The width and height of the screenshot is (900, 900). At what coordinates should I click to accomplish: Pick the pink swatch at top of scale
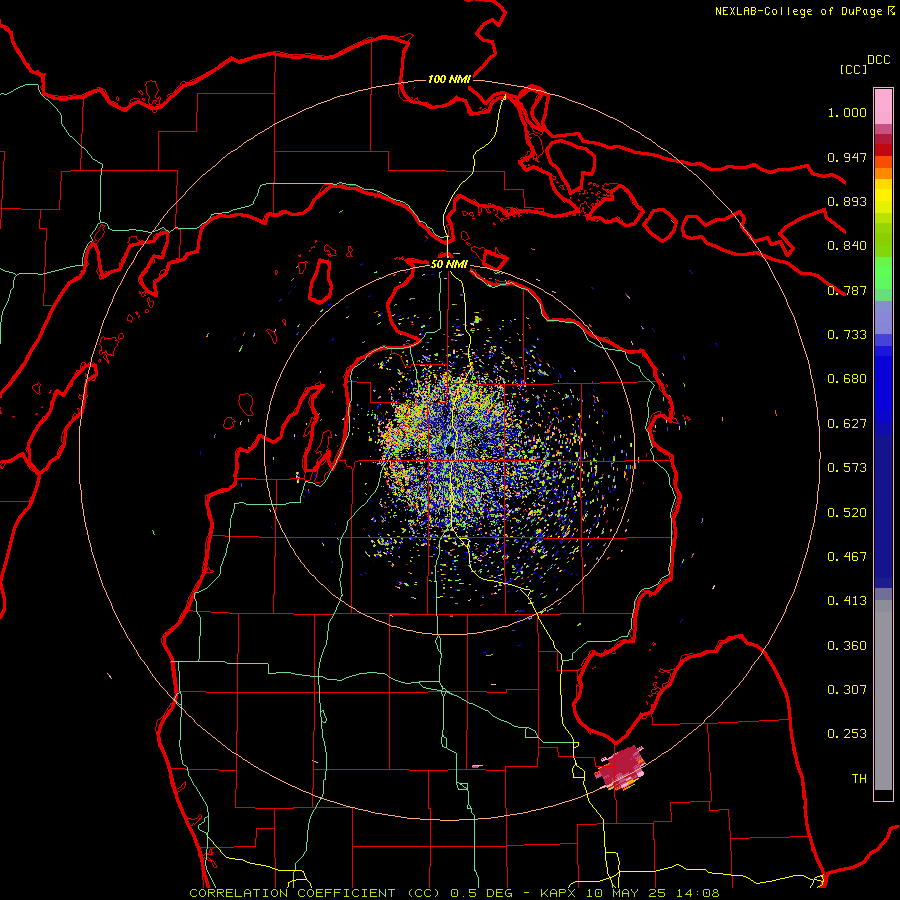(x=883, y=106)
